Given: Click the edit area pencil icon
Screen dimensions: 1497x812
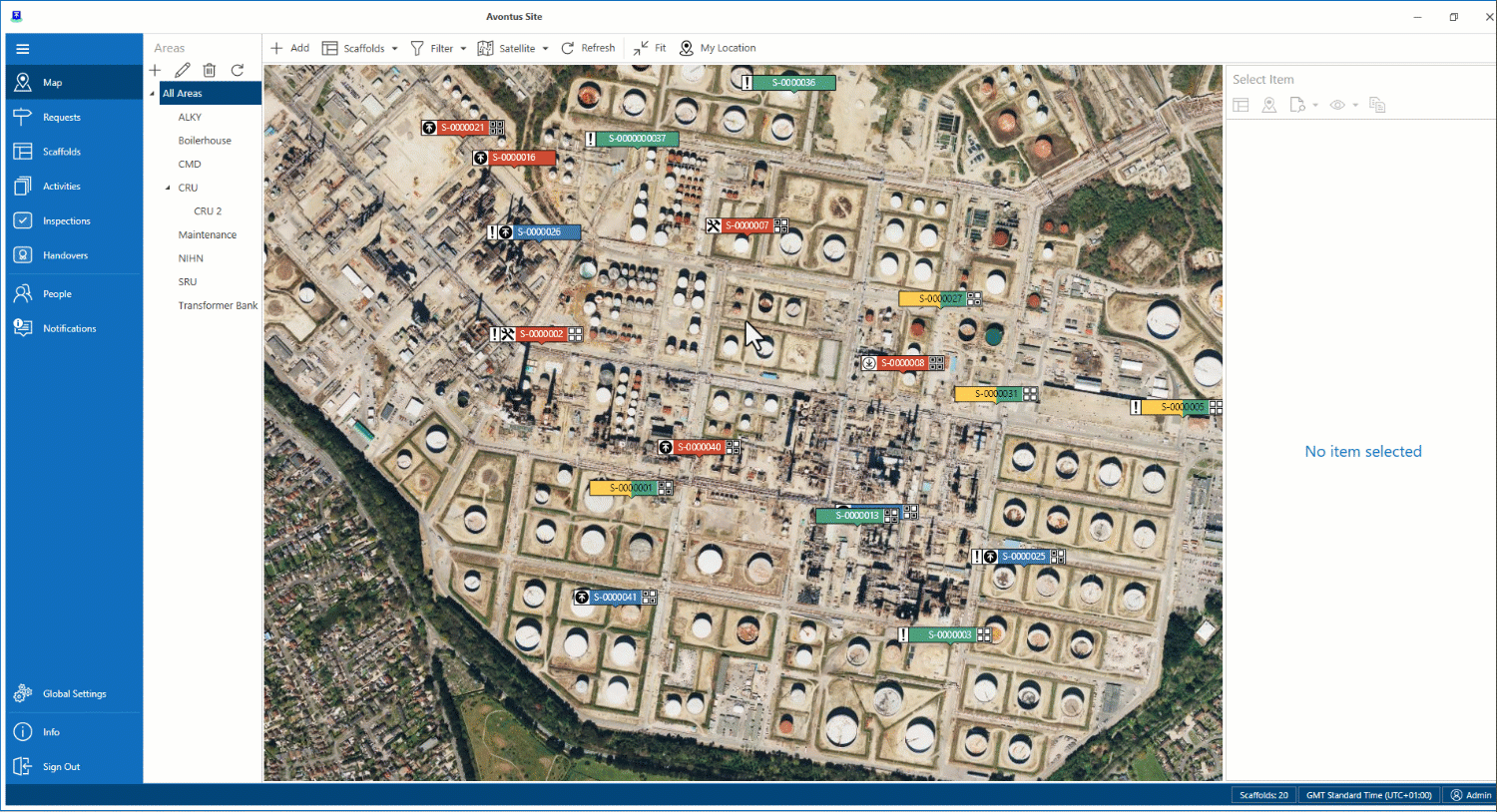Looking at the screenshot, I should [182, 70].
